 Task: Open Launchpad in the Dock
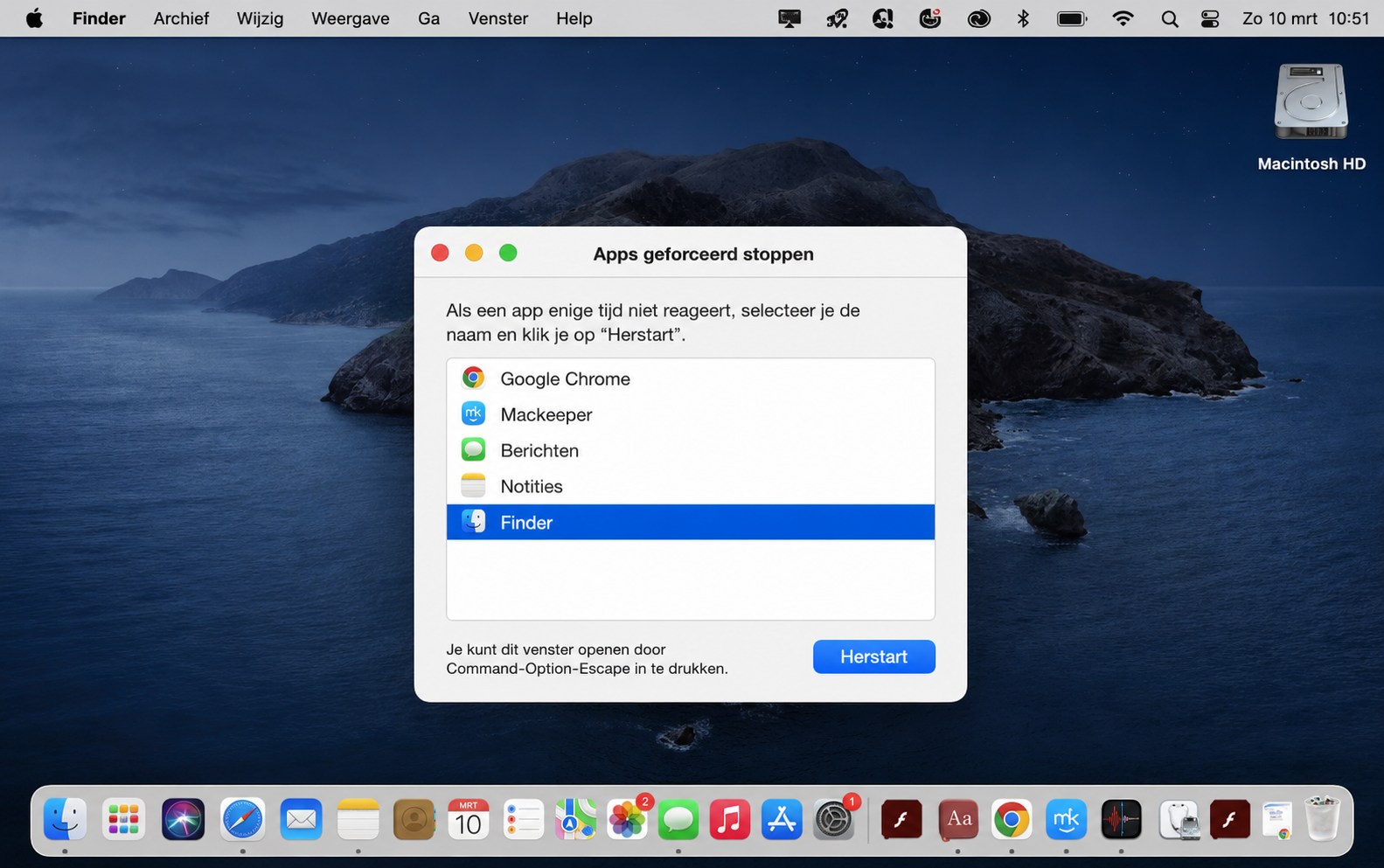click(x=123, y=820)
